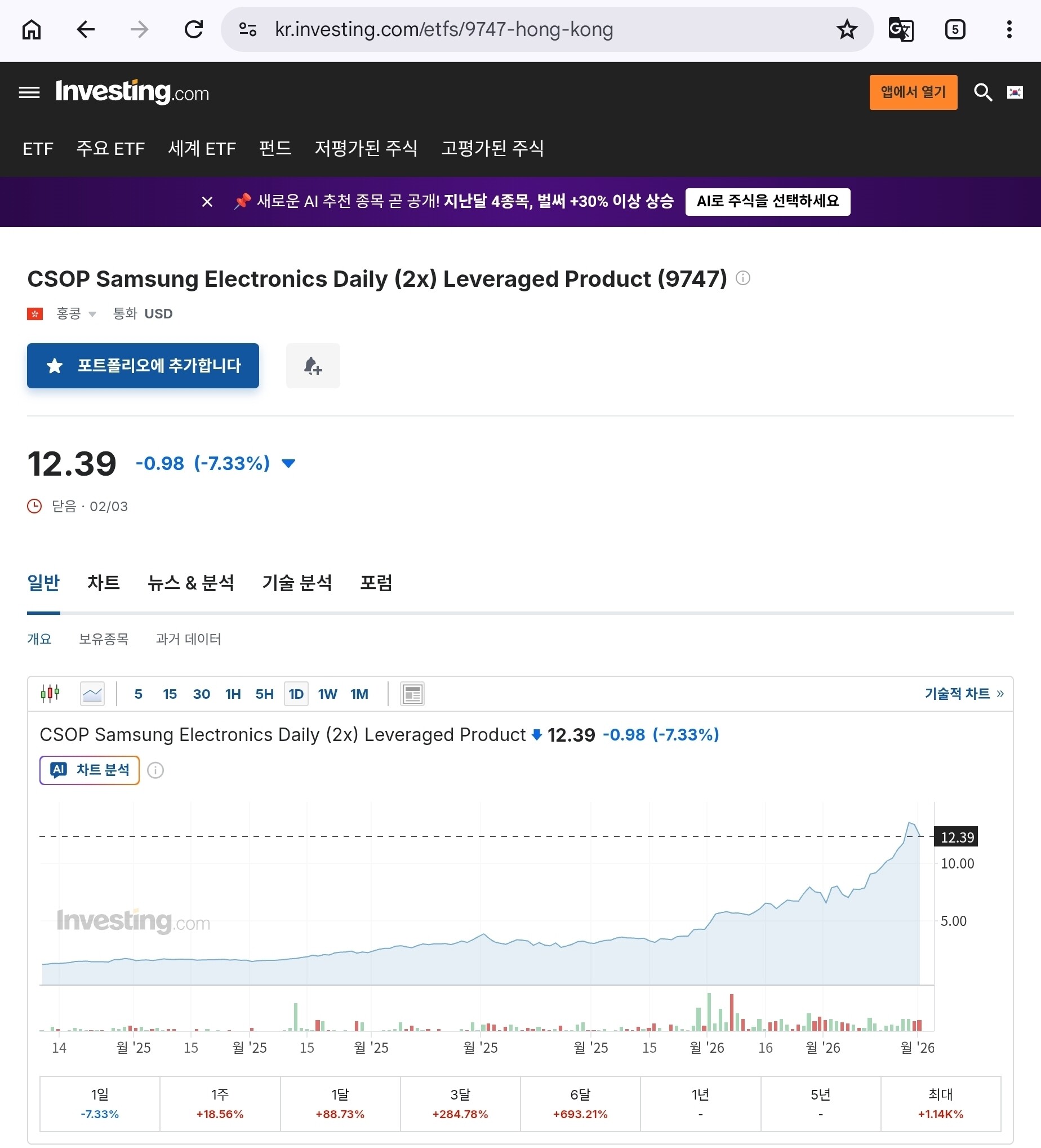Open the browser three-dot menu
Viewport: 1041px width, 1148px height.
pyautogui.click(x=1009, y=29)
